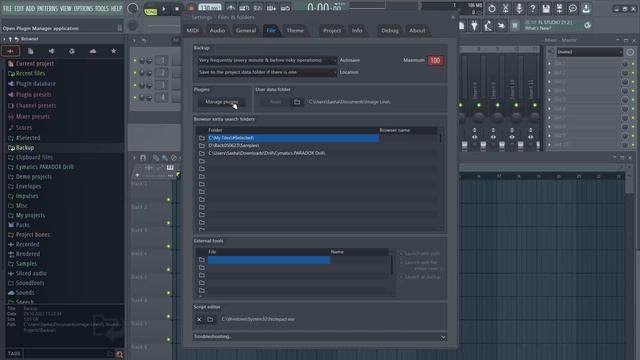Start playback with the play button
This screenshot has width=640, height=360.
(x=164, y=9)
